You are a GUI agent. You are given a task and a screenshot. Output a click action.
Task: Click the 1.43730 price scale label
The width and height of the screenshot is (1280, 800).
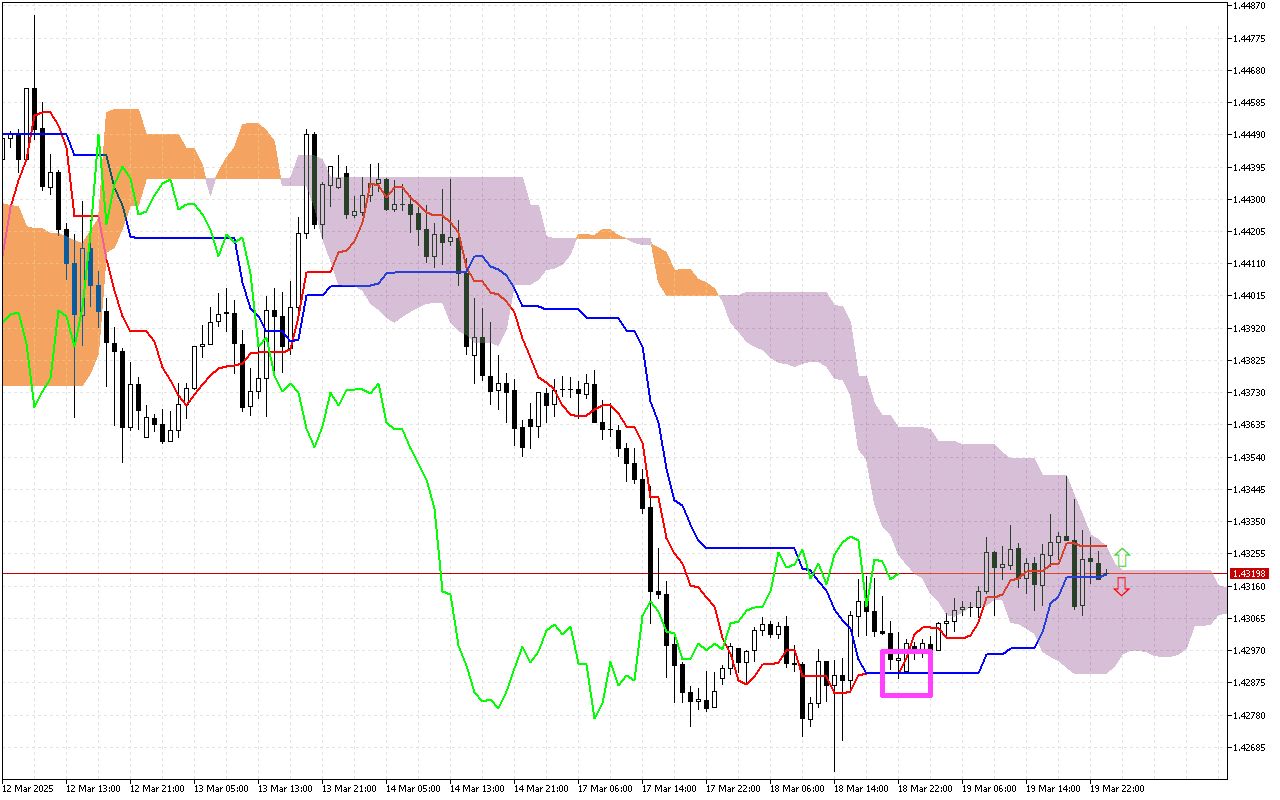1250,393
